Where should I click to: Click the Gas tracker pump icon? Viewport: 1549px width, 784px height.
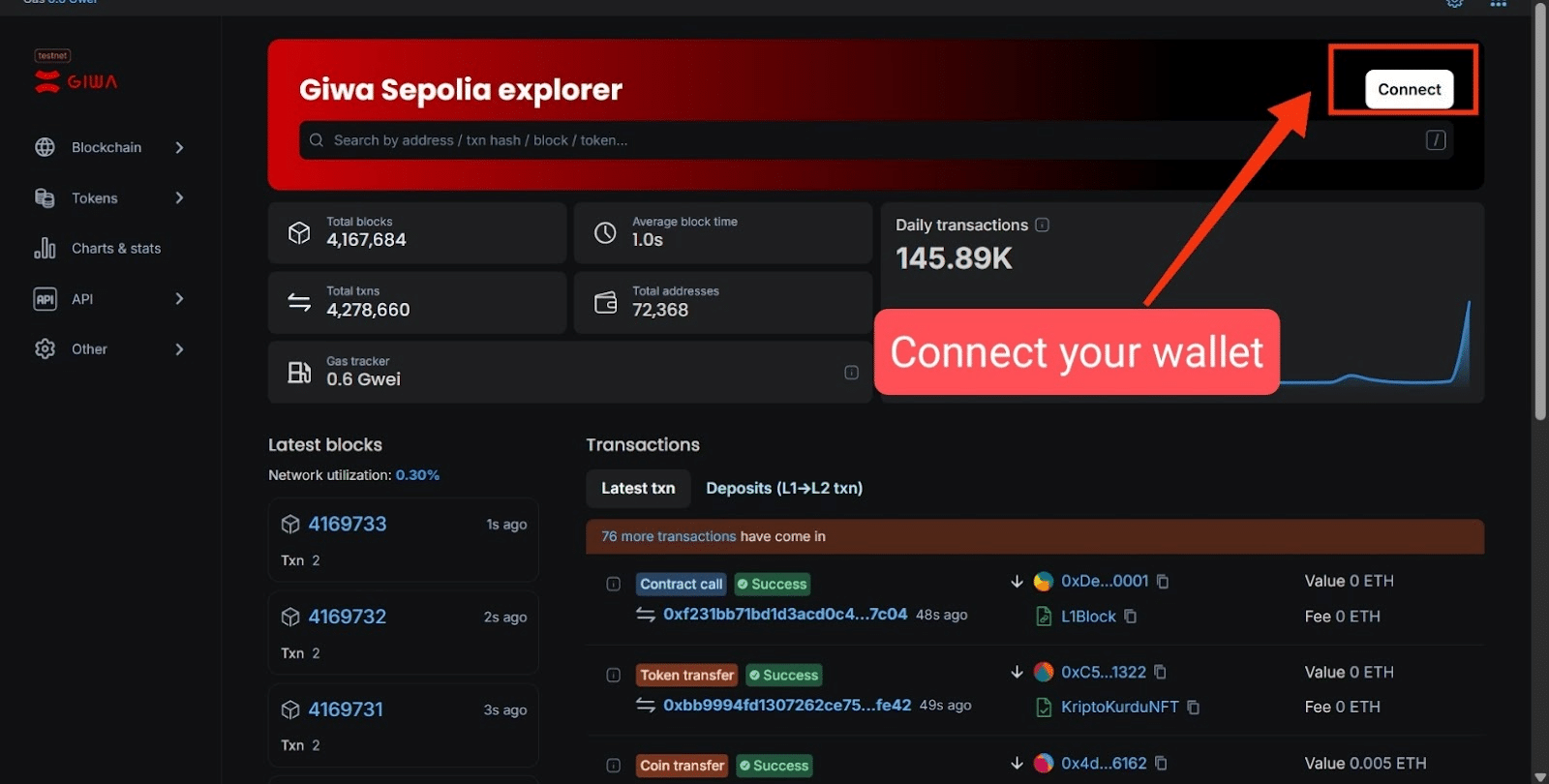coord(299,372)
